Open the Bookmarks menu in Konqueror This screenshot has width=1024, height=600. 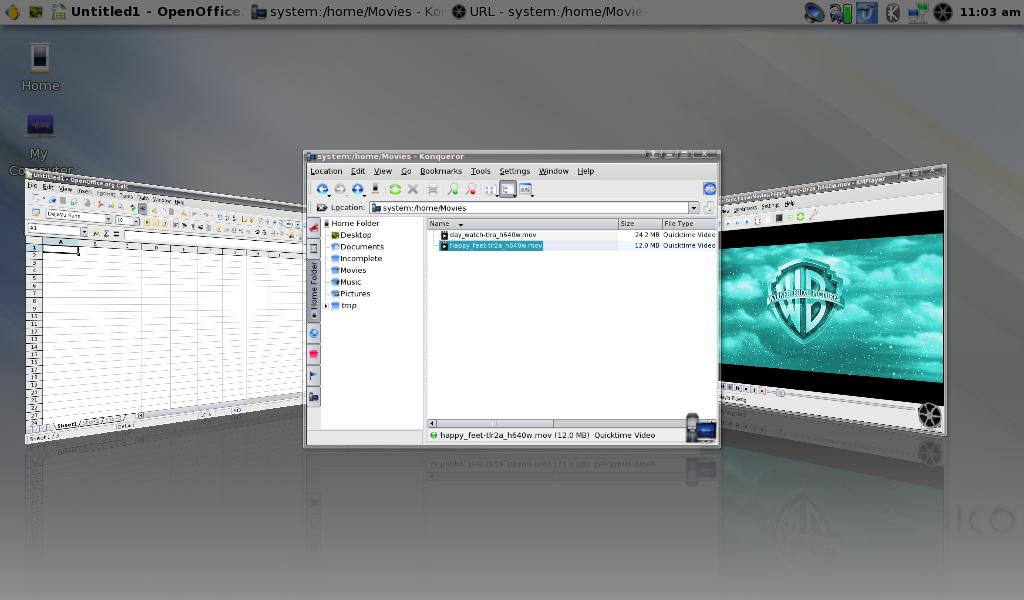pyautogui.click(x=441, y=171)
